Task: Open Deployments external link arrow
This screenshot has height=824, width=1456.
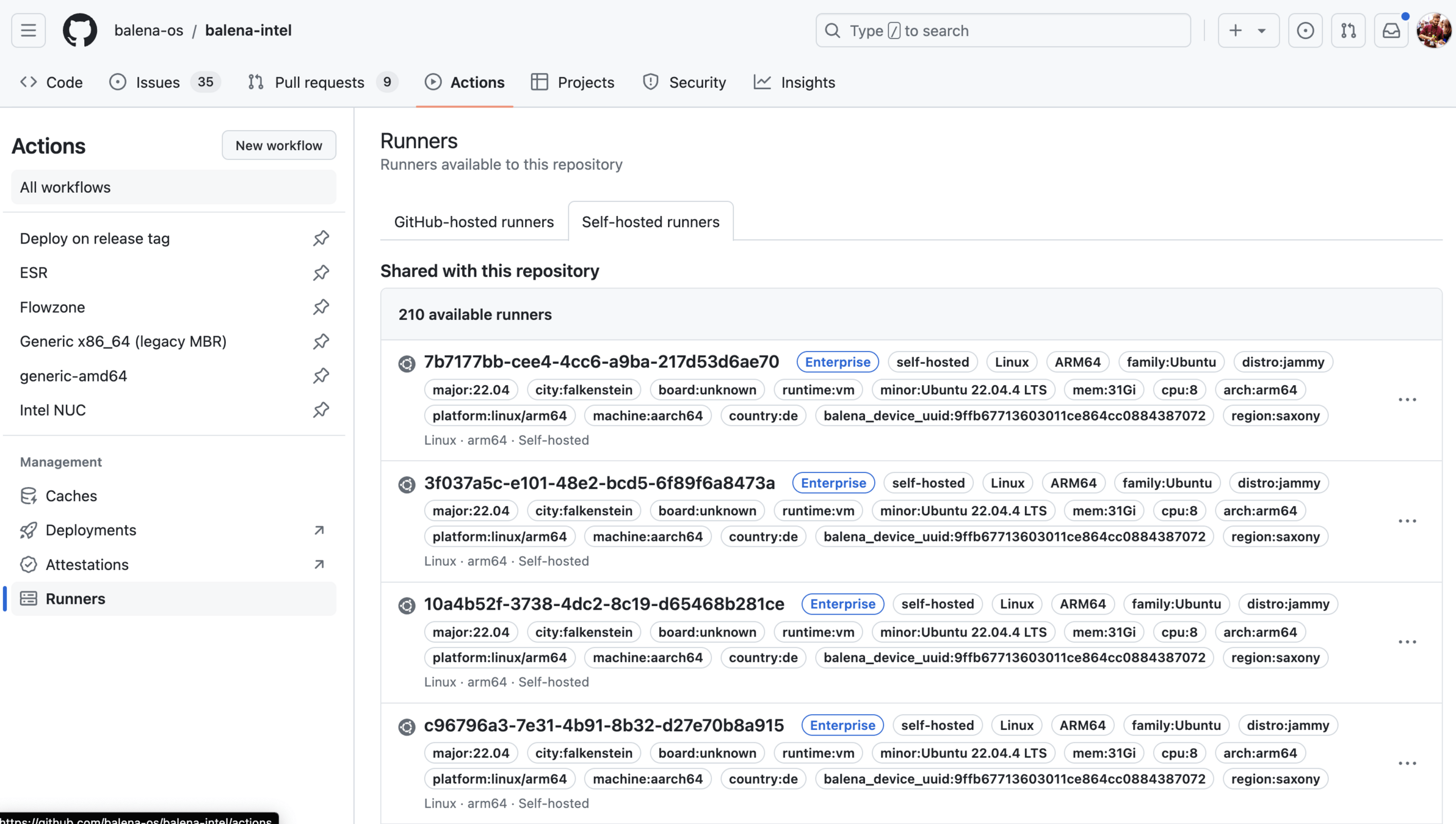Action: (x=319, y=530)
